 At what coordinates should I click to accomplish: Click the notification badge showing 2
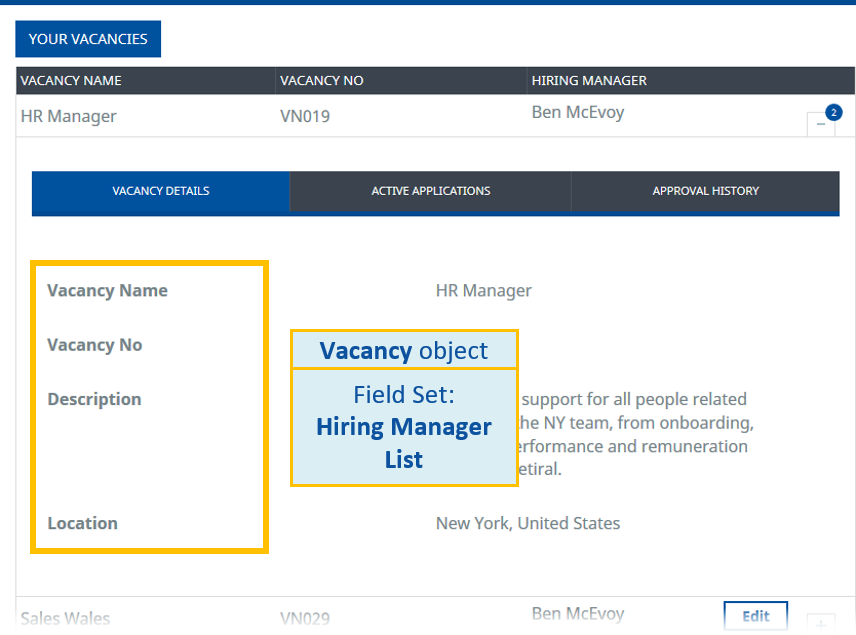pyautogui.click(x=834, y=112)
